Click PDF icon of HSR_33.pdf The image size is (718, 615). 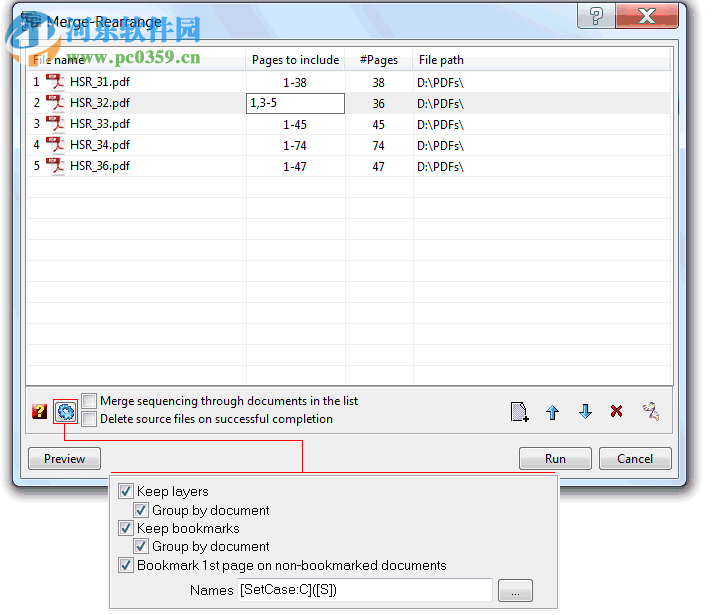tap(55, 124)
